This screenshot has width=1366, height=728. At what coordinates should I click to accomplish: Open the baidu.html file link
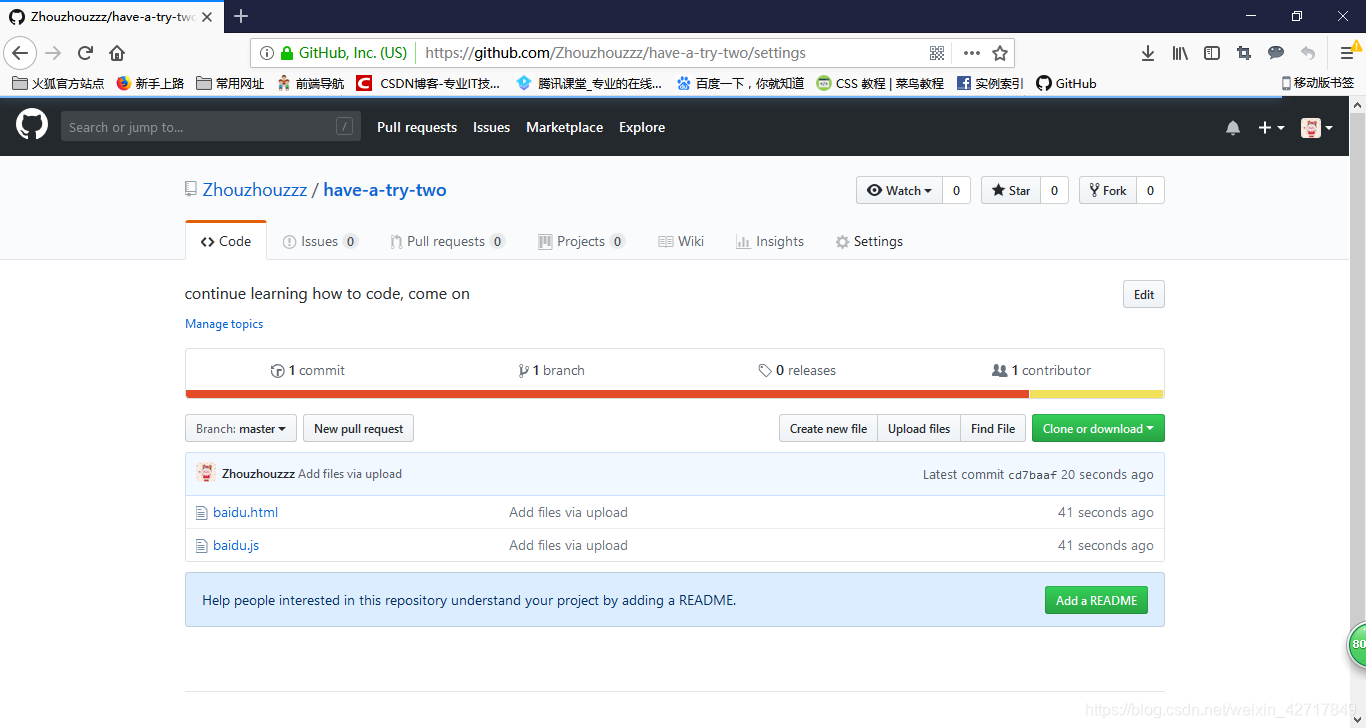click(x=245, y=512)
